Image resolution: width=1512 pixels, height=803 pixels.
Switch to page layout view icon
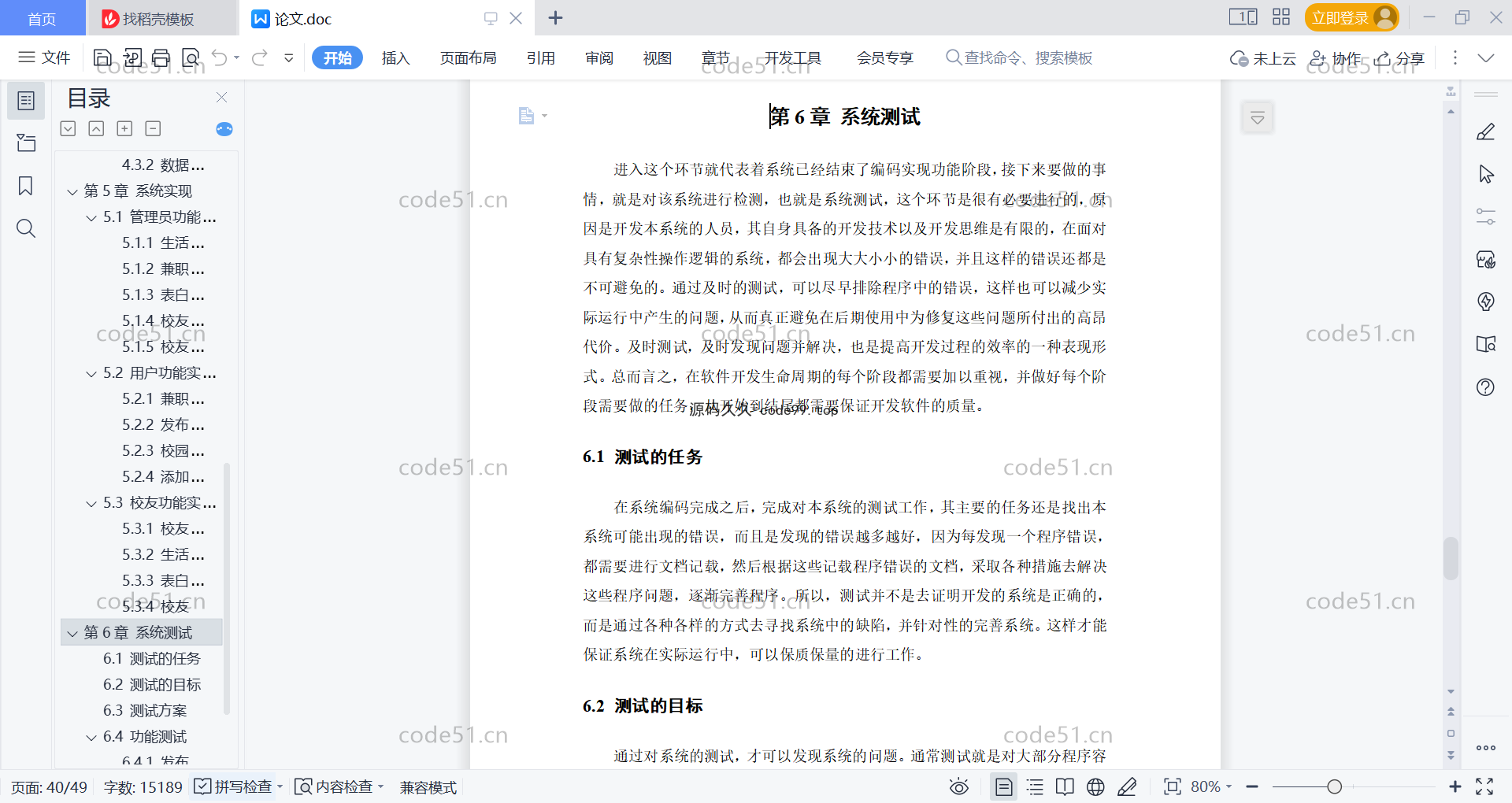click(x=1004, y=786)
